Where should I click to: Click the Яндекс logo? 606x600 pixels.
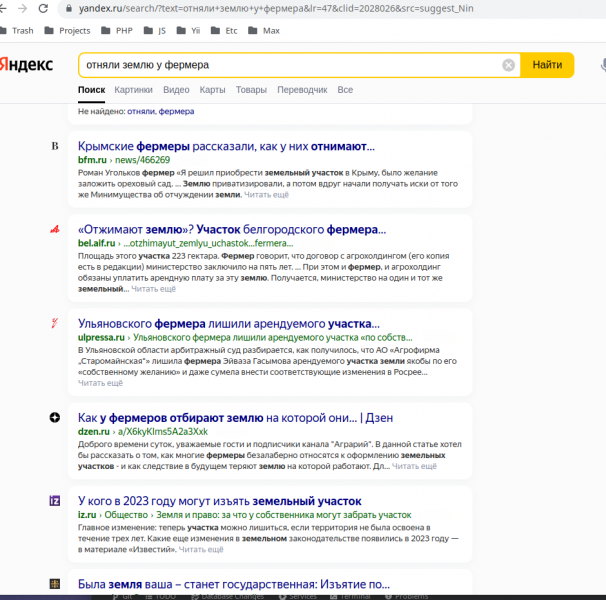26,65
